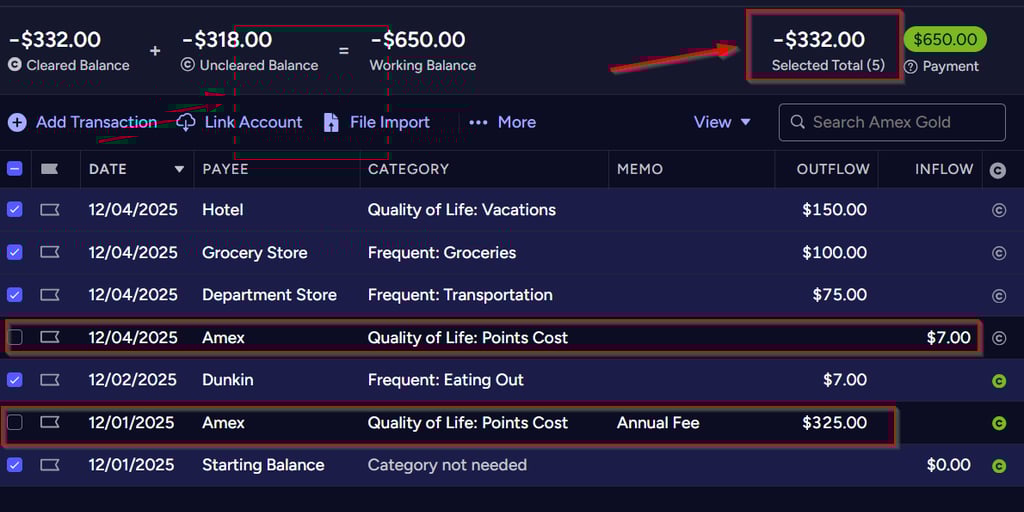The width and height of the screenshot is (1024, 512).
Task: Click the Payee column header
Action: (x=226, y=169)
